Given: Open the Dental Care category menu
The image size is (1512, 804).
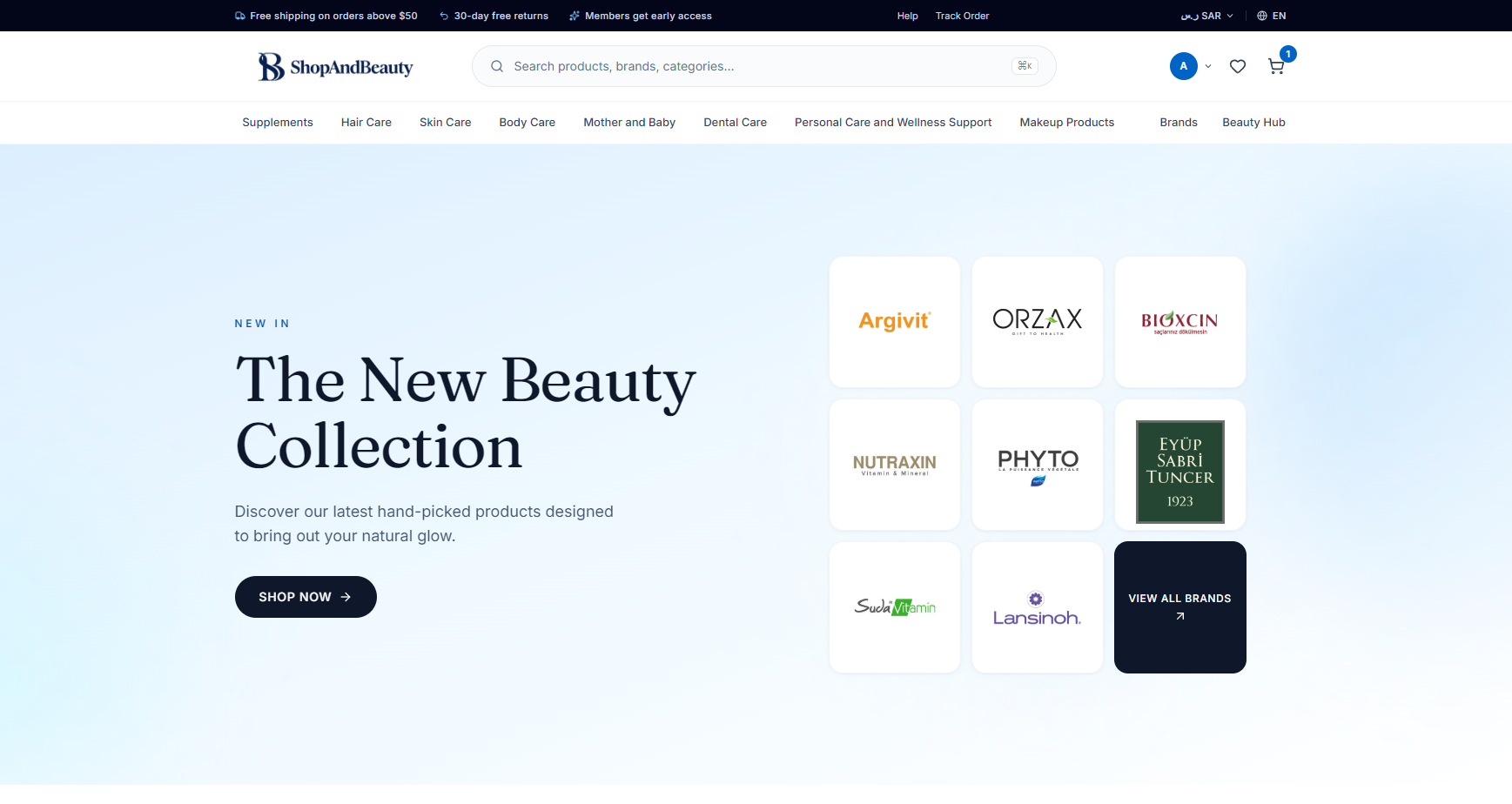Looking at the screenshot, I should (736, 123).
